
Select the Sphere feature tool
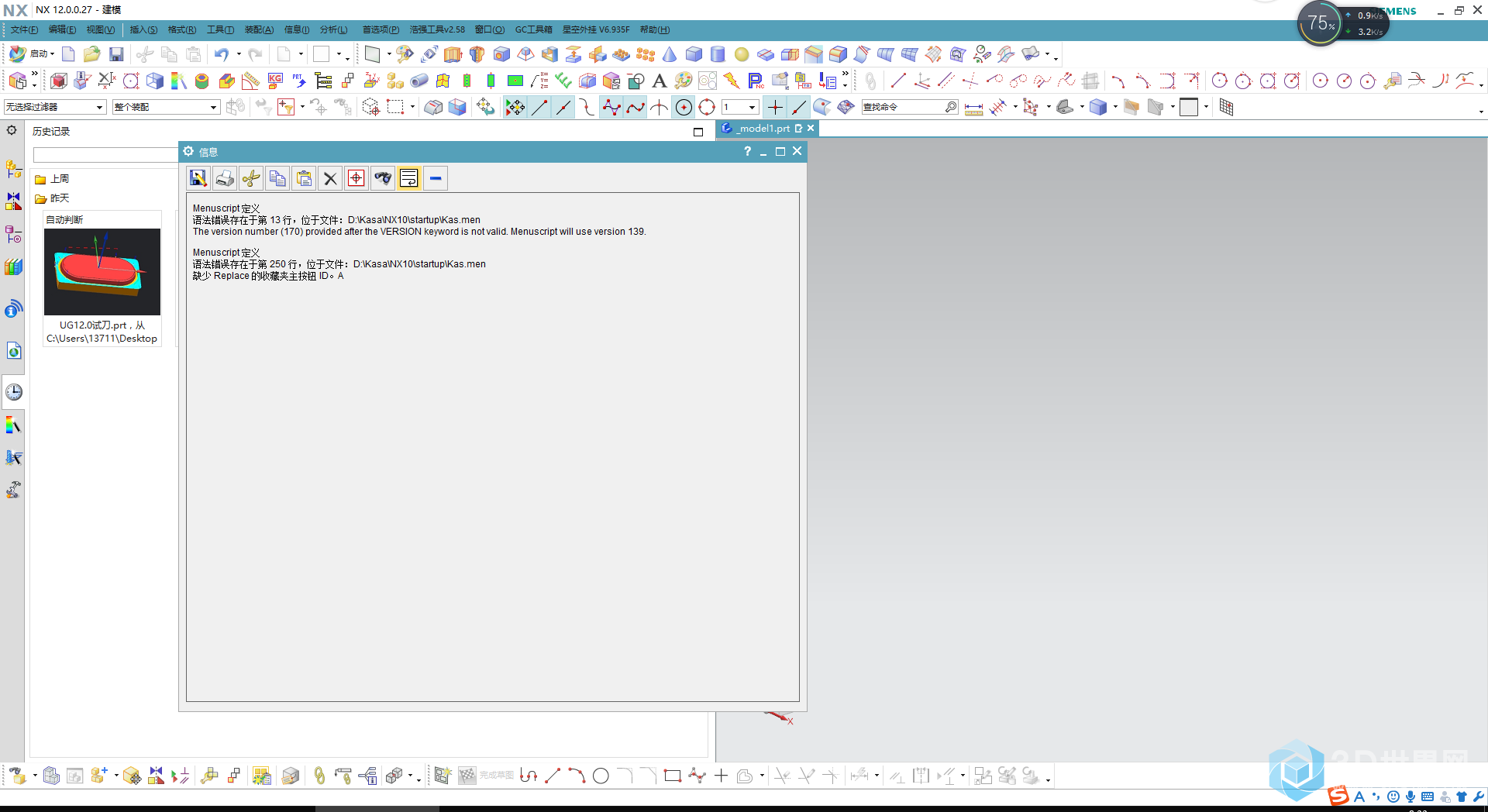click(742, 54)
